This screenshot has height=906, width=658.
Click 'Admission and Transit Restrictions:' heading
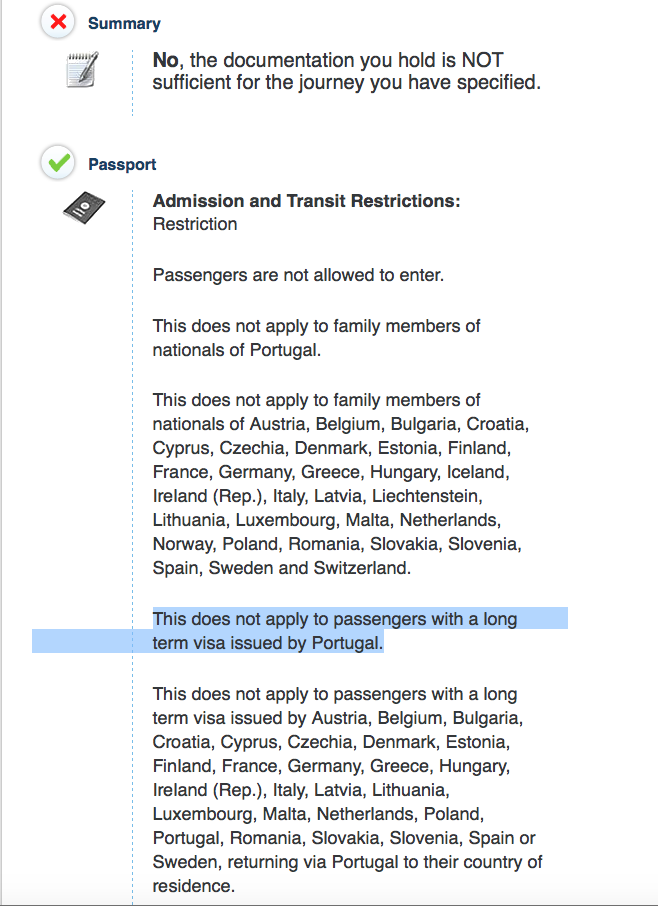tap(306, 201)
